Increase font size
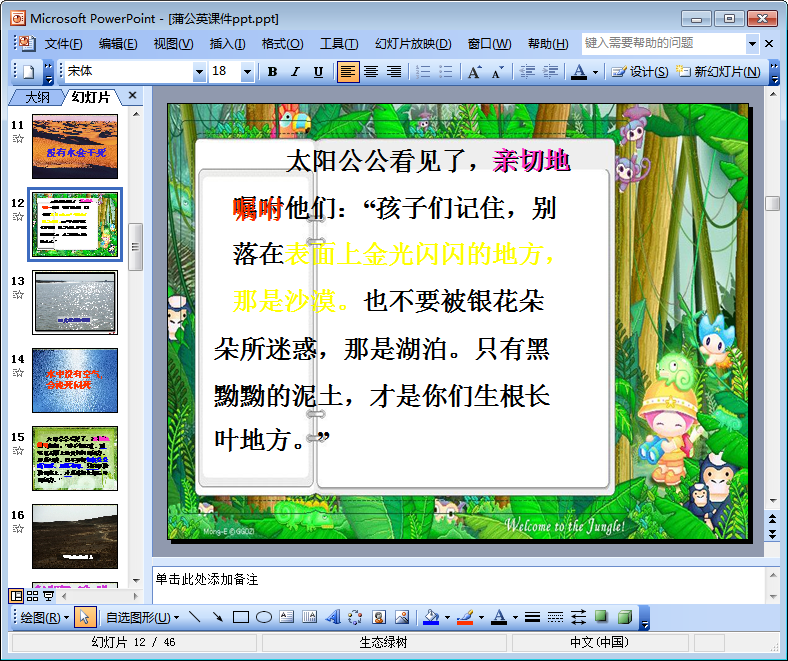788x661 pixels. (x=475, y=72)
